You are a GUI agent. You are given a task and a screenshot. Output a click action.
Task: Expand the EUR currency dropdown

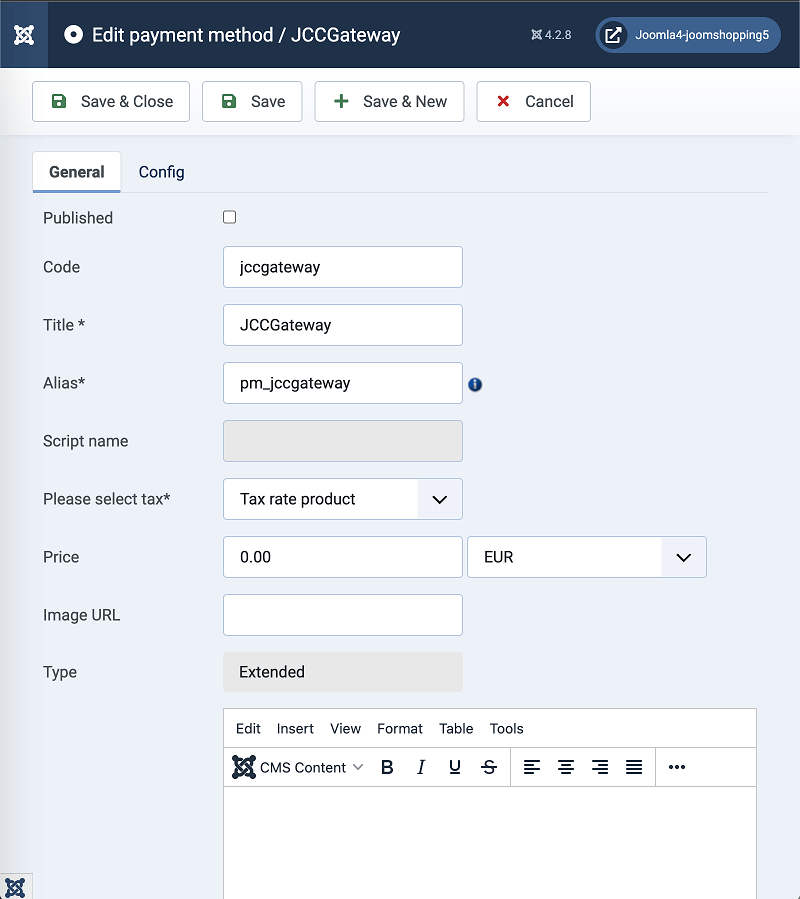click(x=586, y=557)
